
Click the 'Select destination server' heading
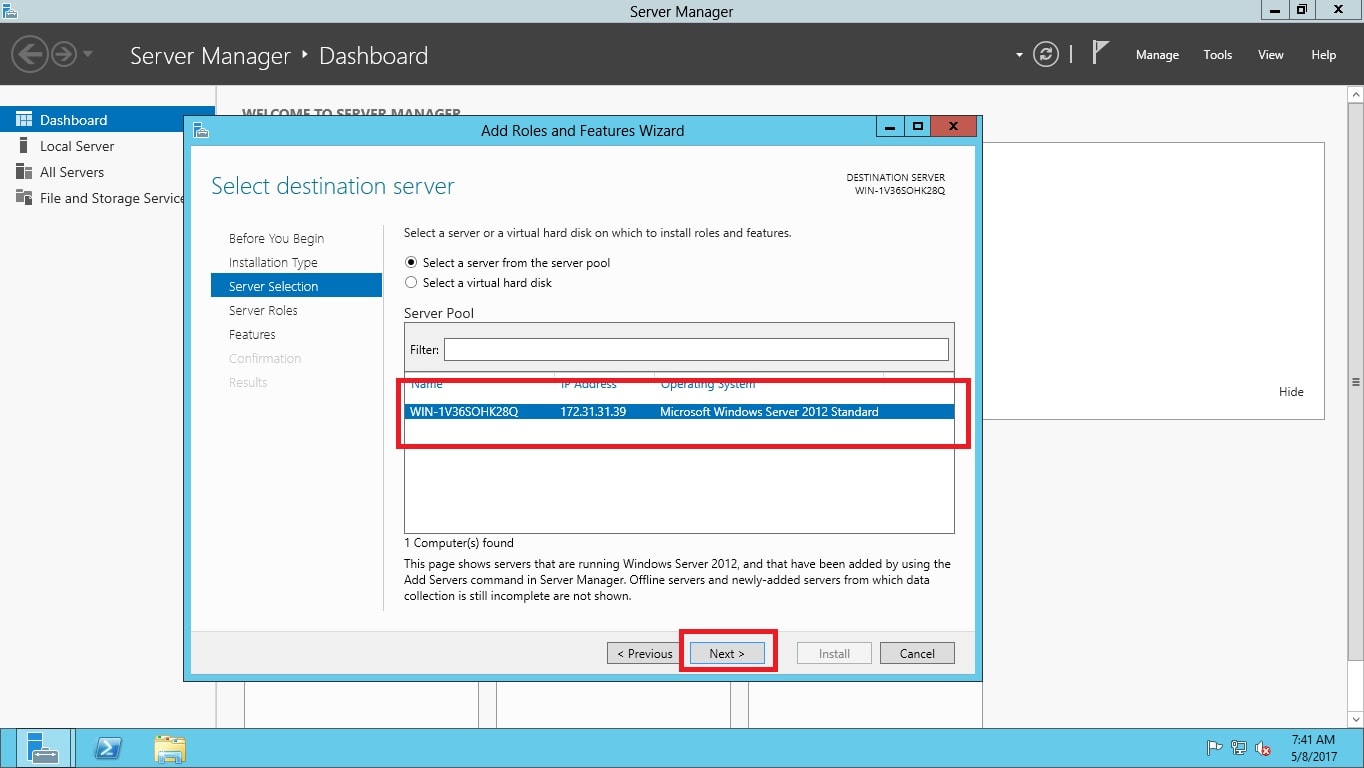(333, 186)
